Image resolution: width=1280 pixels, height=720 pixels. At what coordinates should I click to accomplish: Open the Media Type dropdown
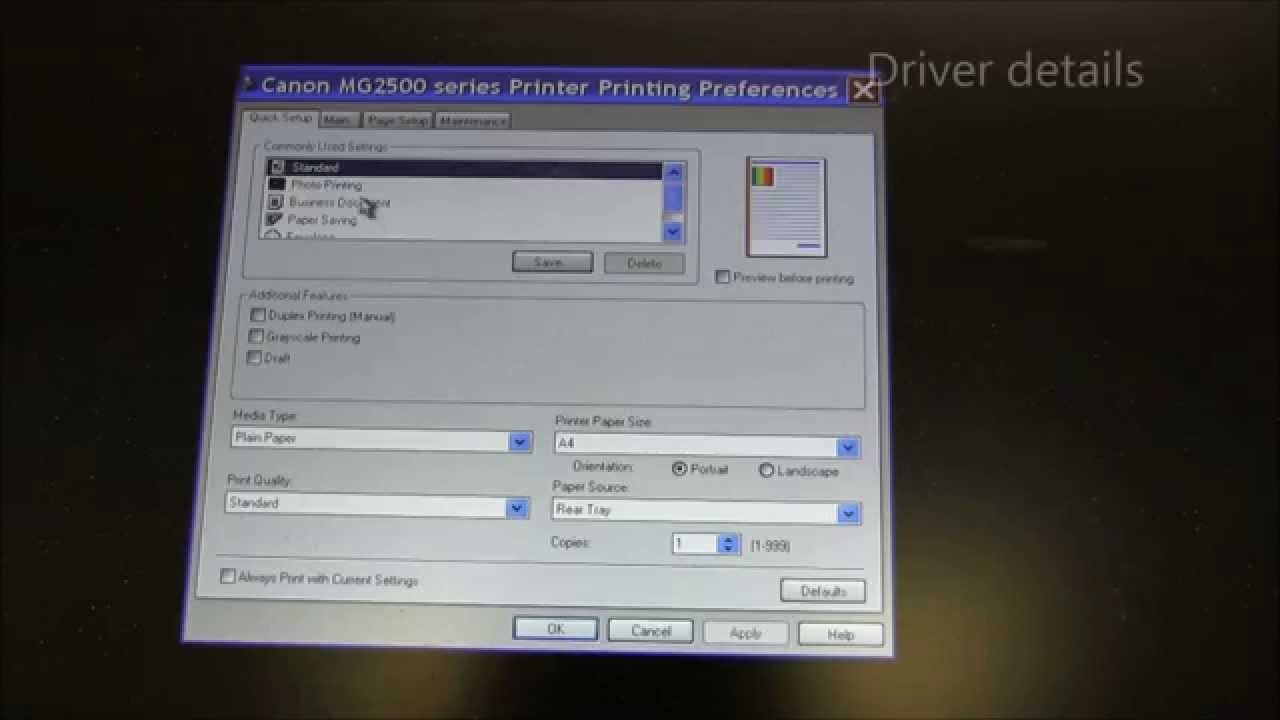381,439
